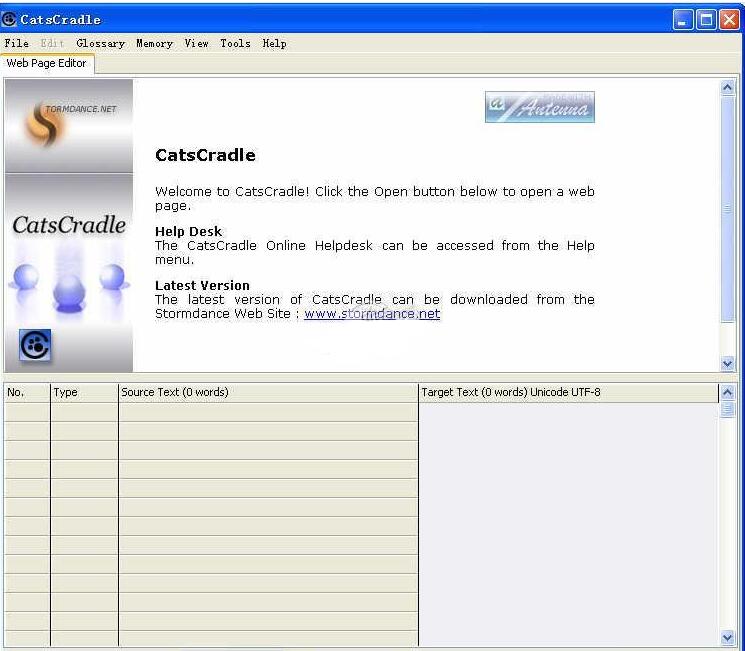Click the Latest Version heading
Screen dimensions: 745x651
pyautogui.click(x=202, y=286)
